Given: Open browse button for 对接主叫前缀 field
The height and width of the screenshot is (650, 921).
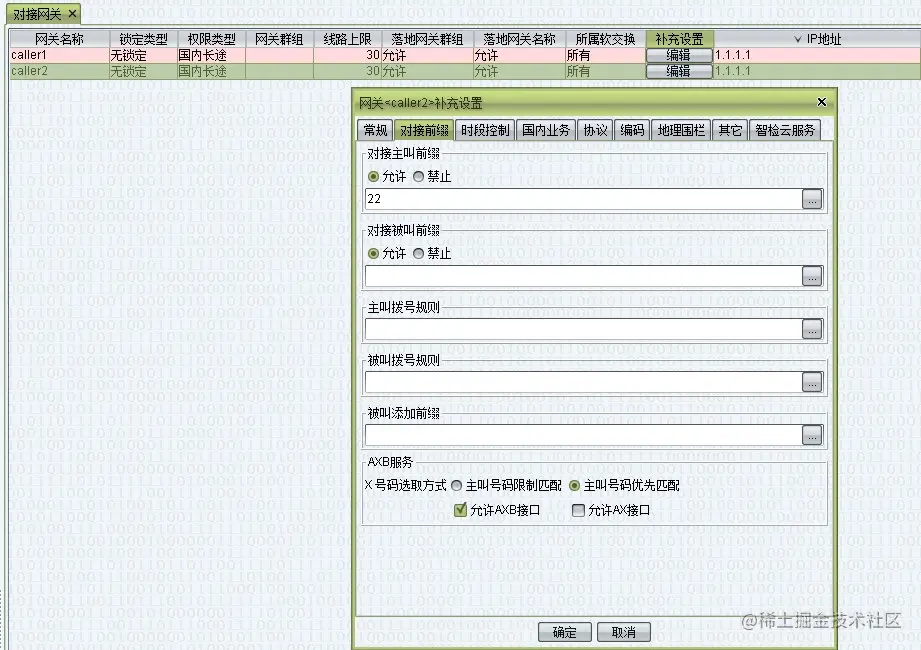Looking at the screenshot, I should [x=812, y=199].
